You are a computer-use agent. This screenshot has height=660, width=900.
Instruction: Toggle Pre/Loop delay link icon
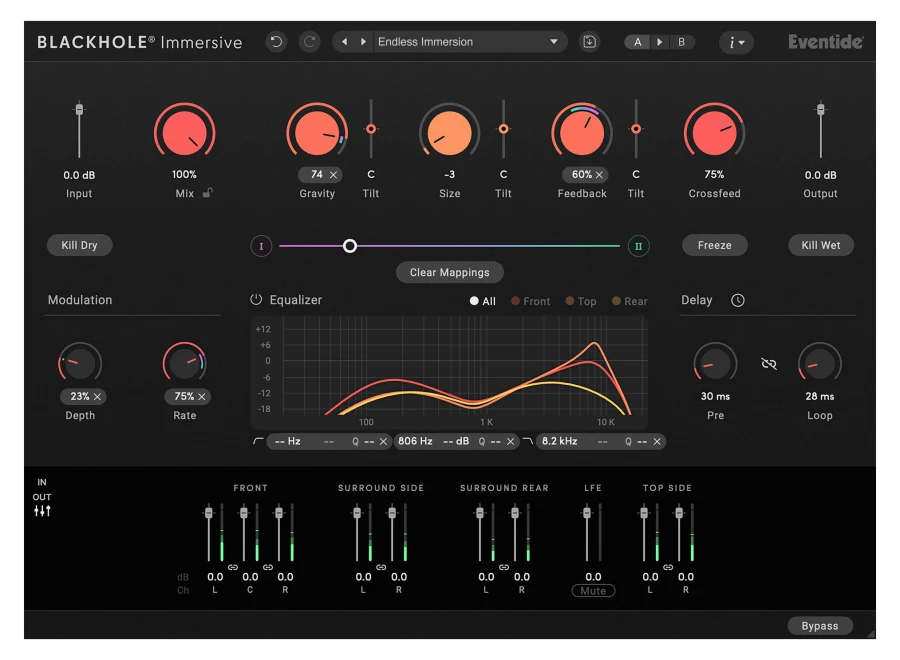(769, 363)
